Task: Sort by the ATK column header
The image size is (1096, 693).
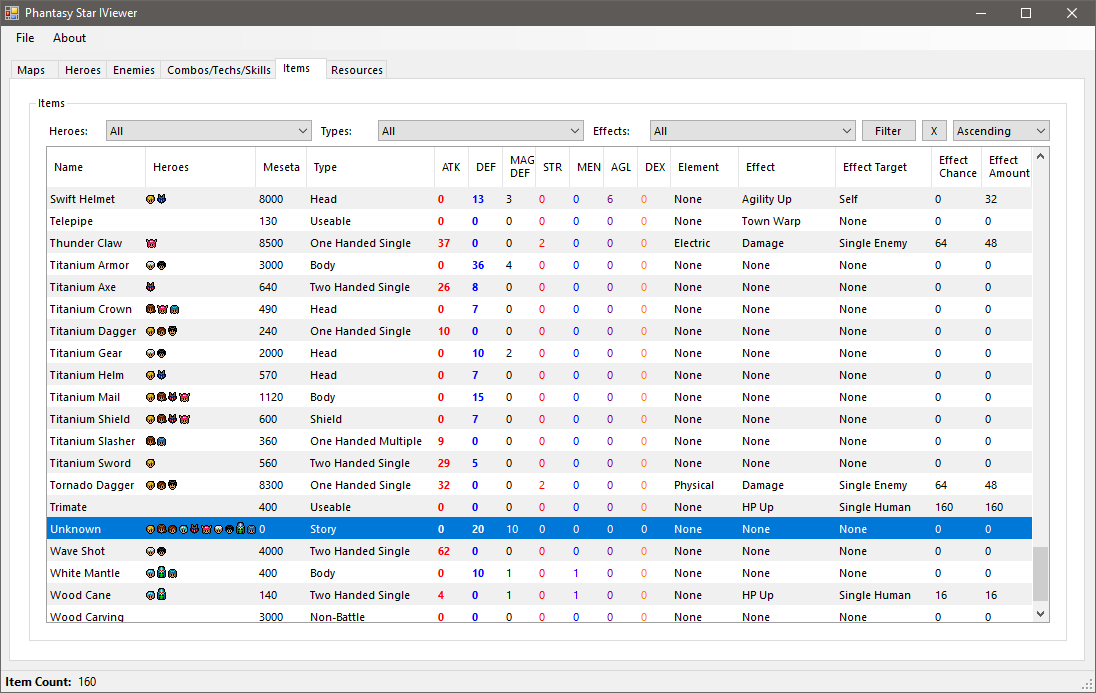Action: [452, 167]
